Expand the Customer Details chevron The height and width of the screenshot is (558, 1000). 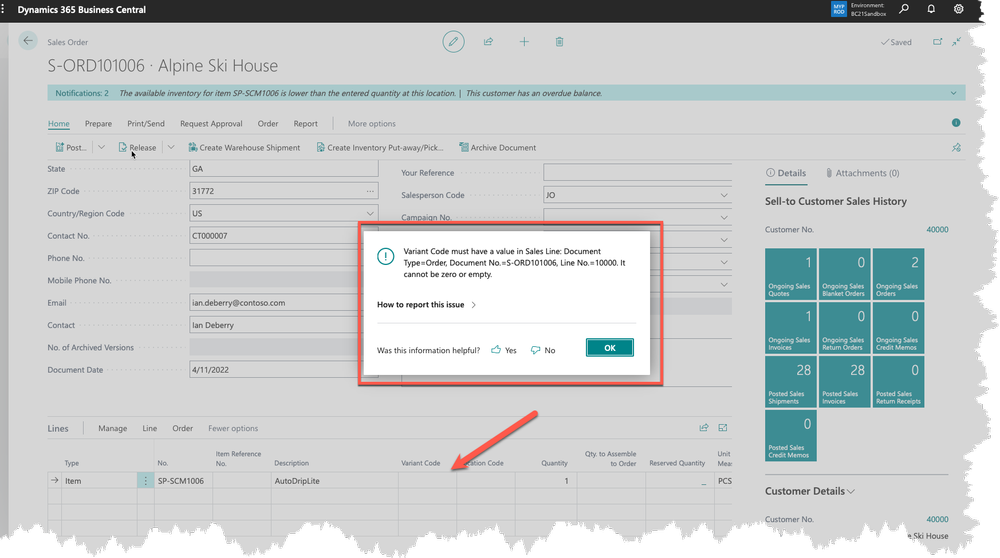click(851, 491)
